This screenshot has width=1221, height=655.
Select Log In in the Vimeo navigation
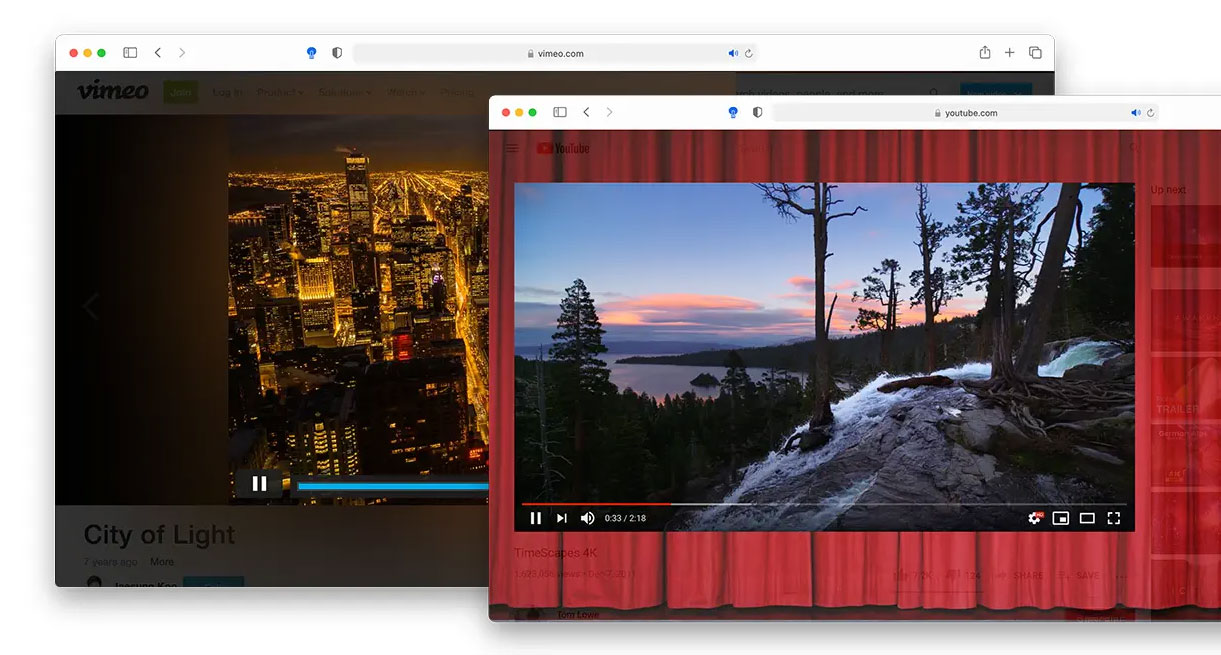pos(226,91)
